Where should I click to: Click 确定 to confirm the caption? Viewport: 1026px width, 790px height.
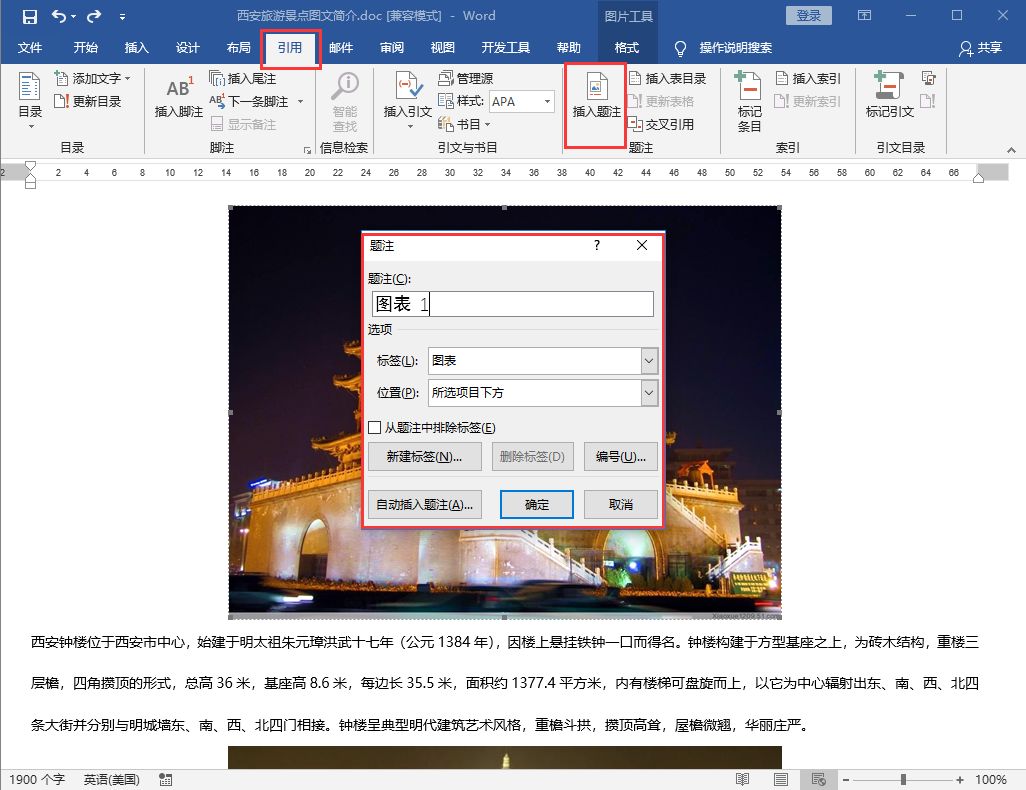(x=536, y=504)
